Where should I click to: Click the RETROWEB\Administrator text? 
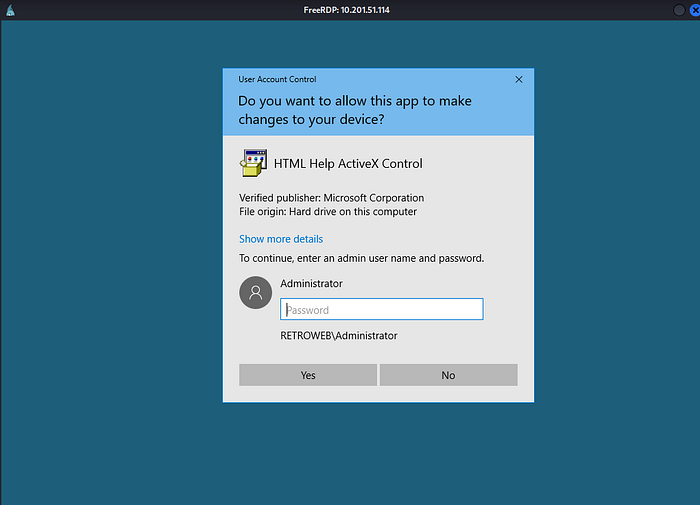click(338, 336)
